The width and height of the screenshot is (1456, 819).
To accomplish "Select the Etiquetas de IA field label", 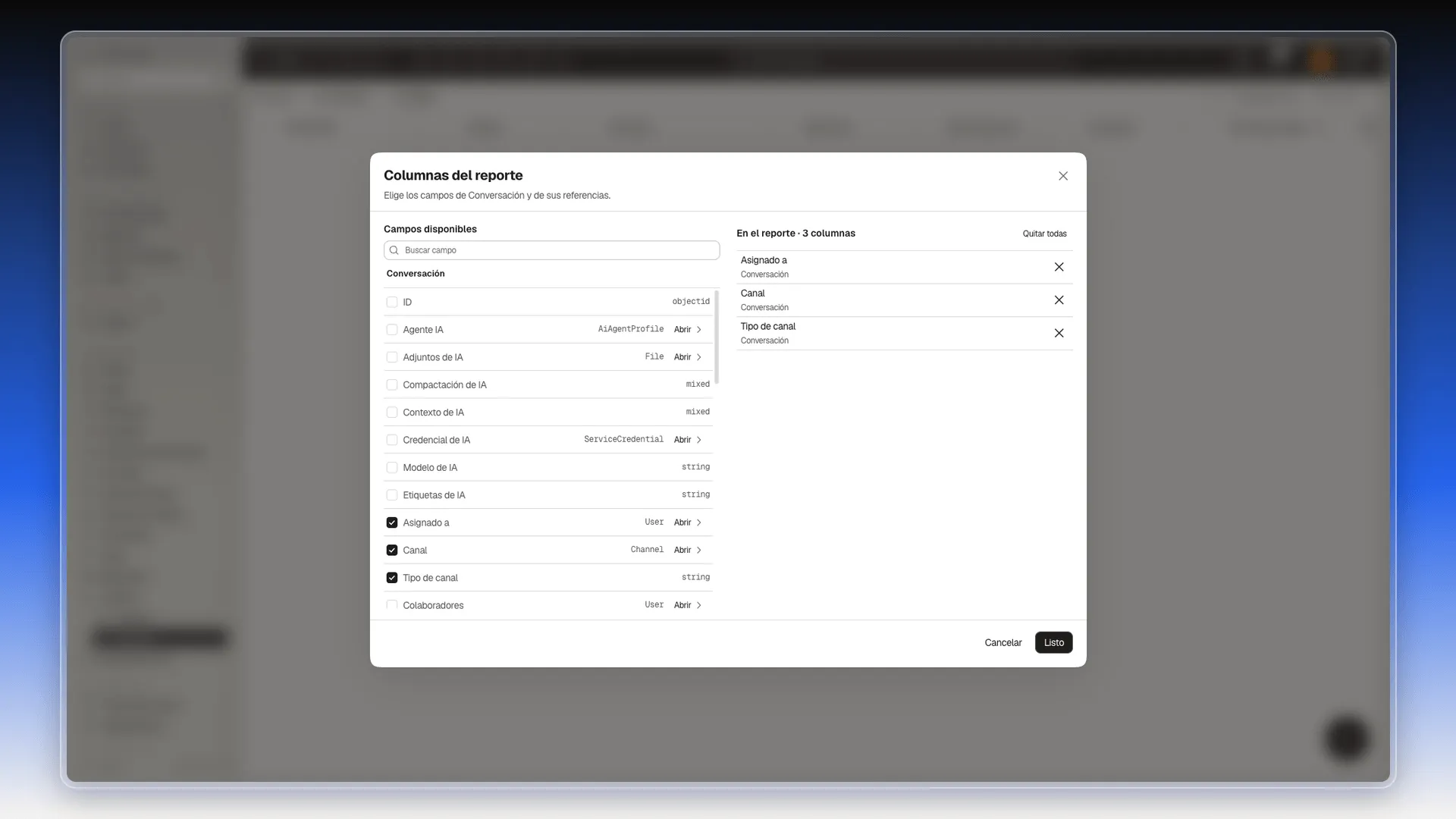I will point(434,495).
